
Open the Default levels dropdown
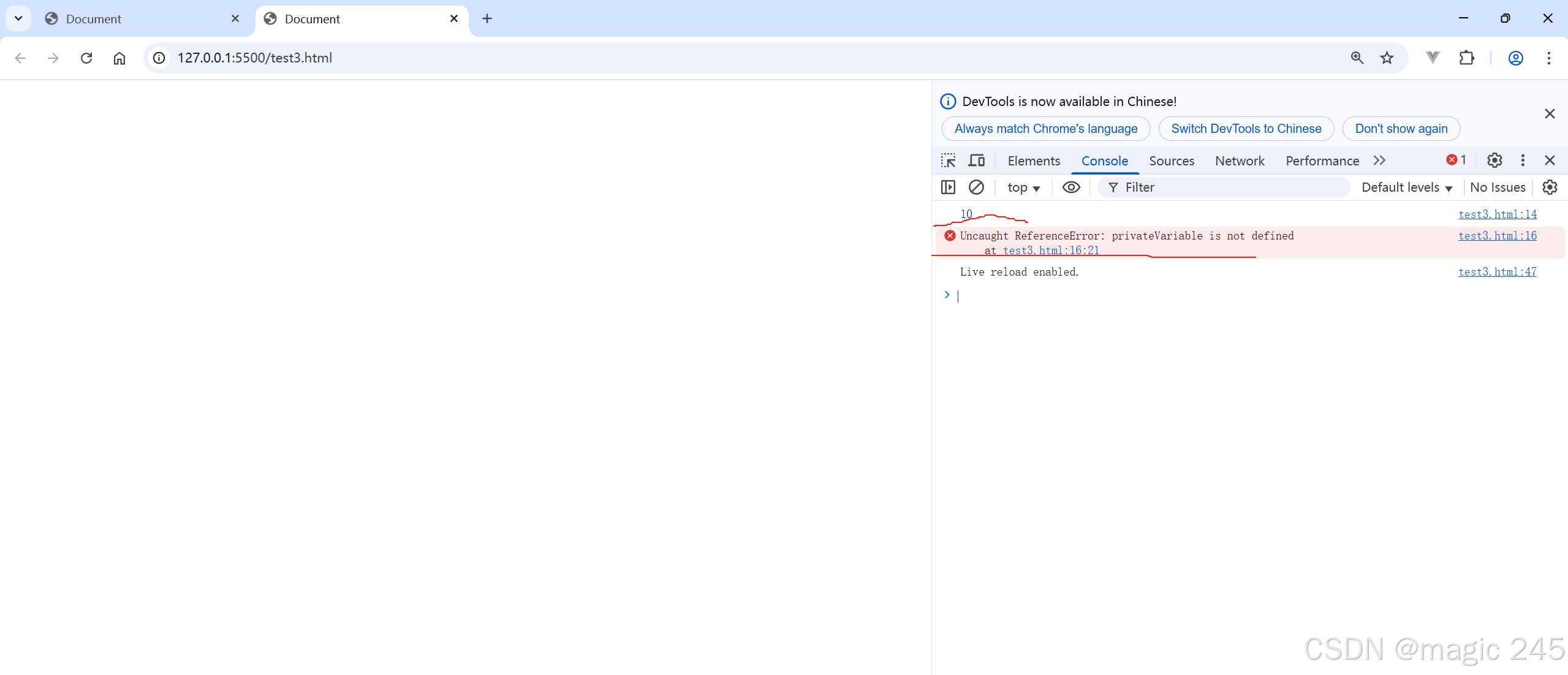tap(1406, 187)
